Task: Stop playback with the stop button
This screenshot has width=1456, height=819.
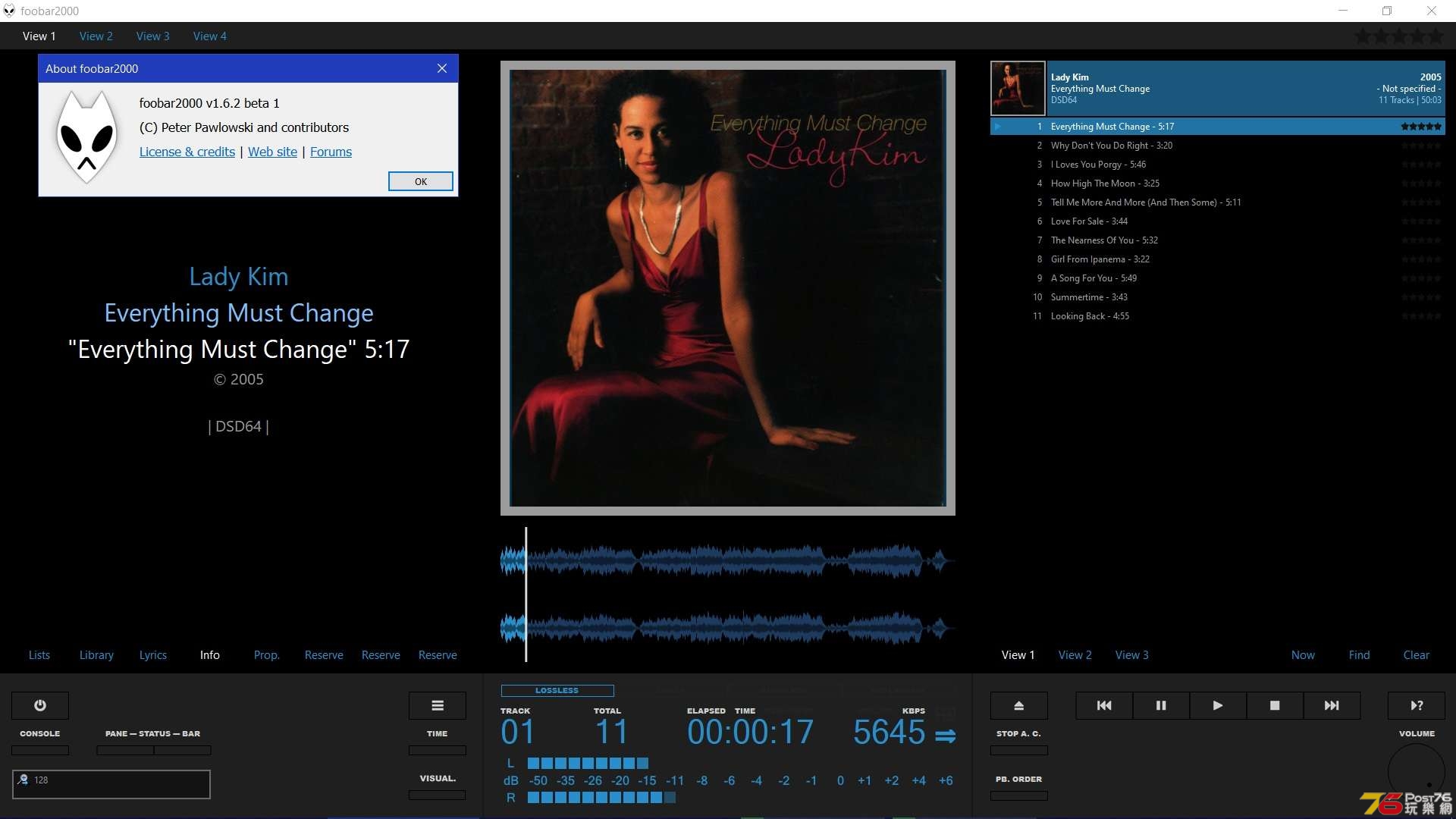Action: coord(1275,705)
